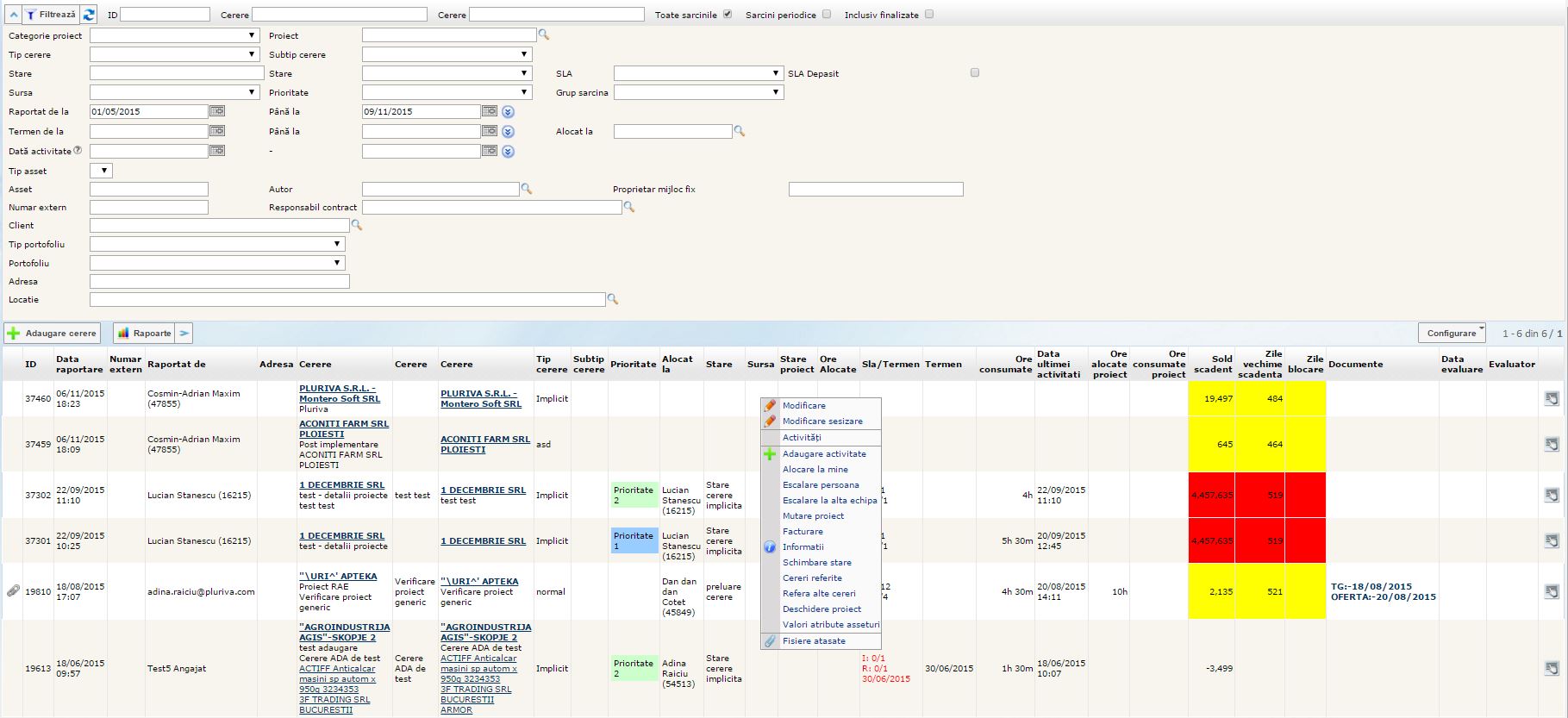Tick the SLA Depasit checkbox
The height and width of the screenshot is (718, 1568).
point(975,72)
